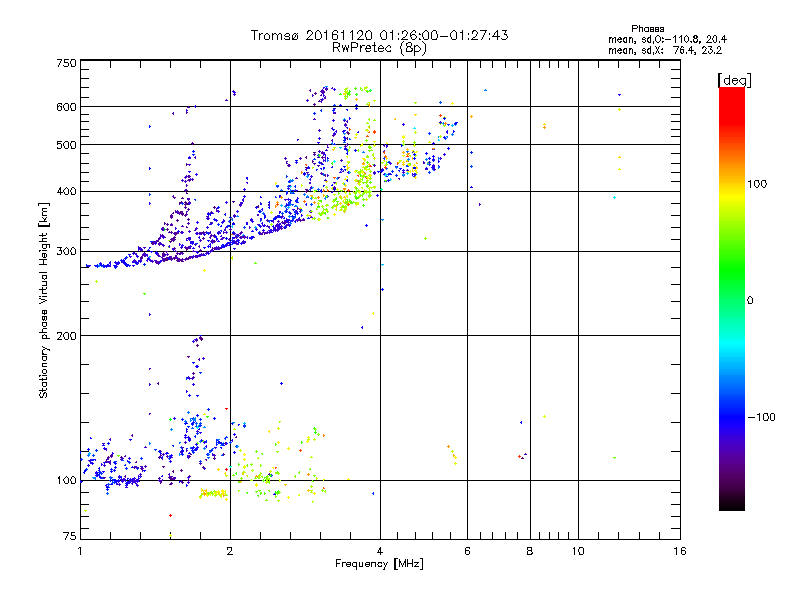Click the y-axis tick label "300"
Viewport: 800px width, 600px height.
pos(67,252)
